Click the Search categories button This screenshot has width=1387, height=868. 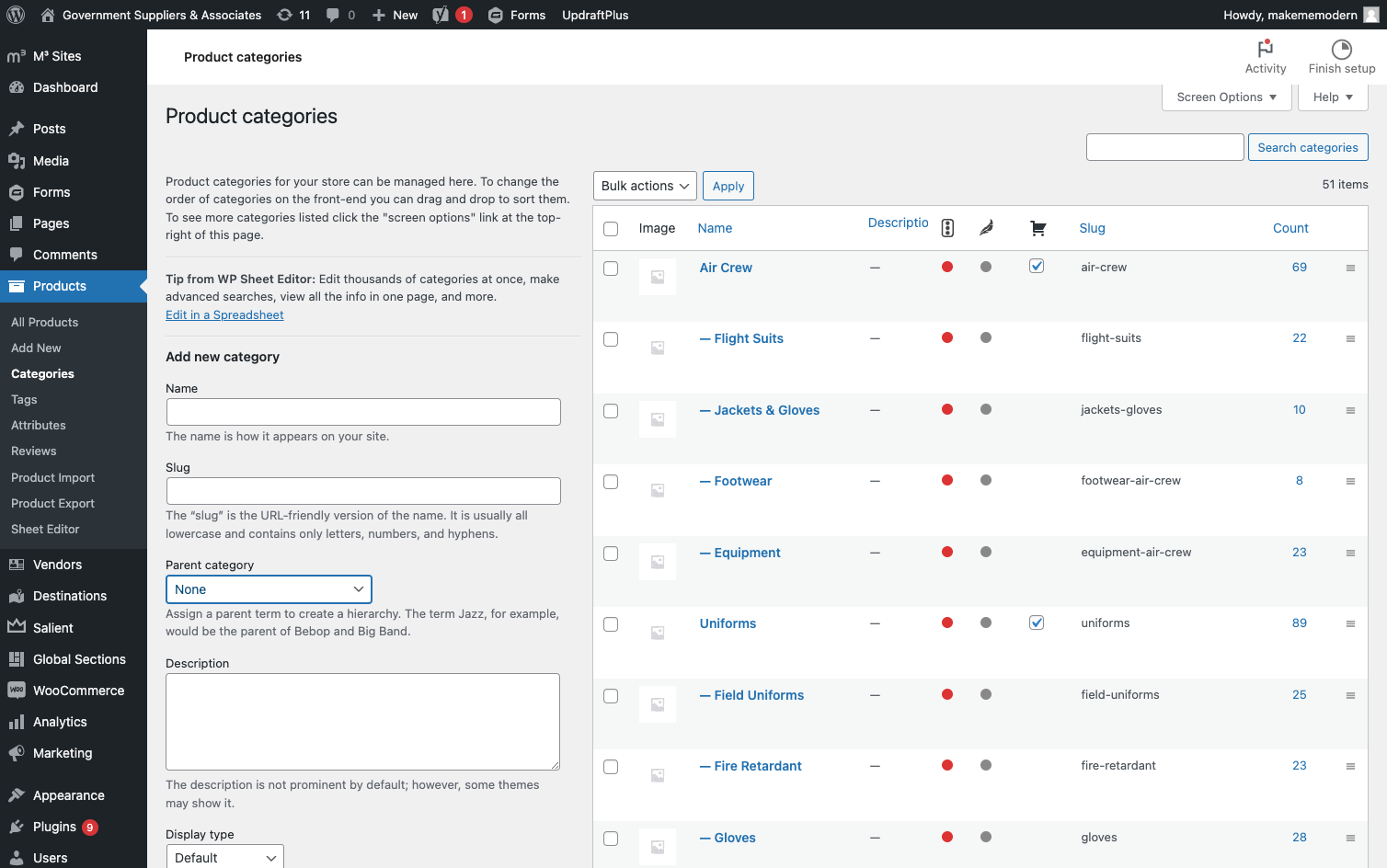coord(1308,147)
